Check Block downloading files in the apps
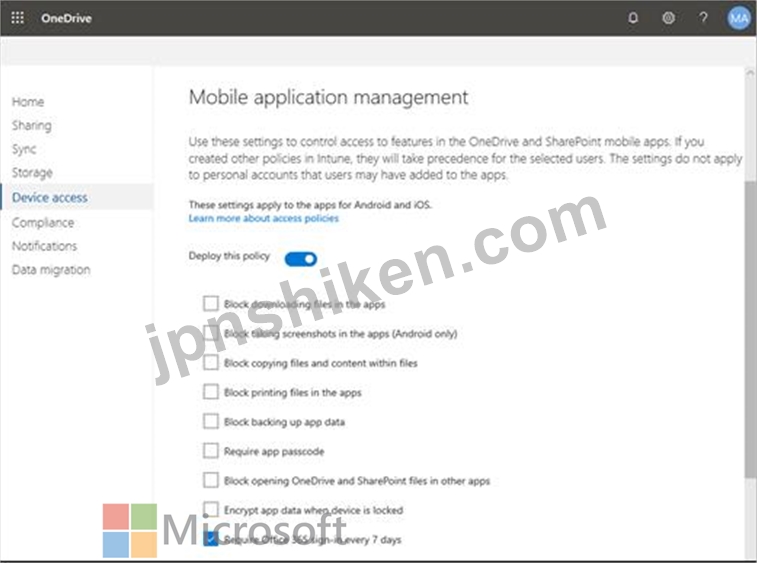757x563 pixels. (x=210, y=304)
